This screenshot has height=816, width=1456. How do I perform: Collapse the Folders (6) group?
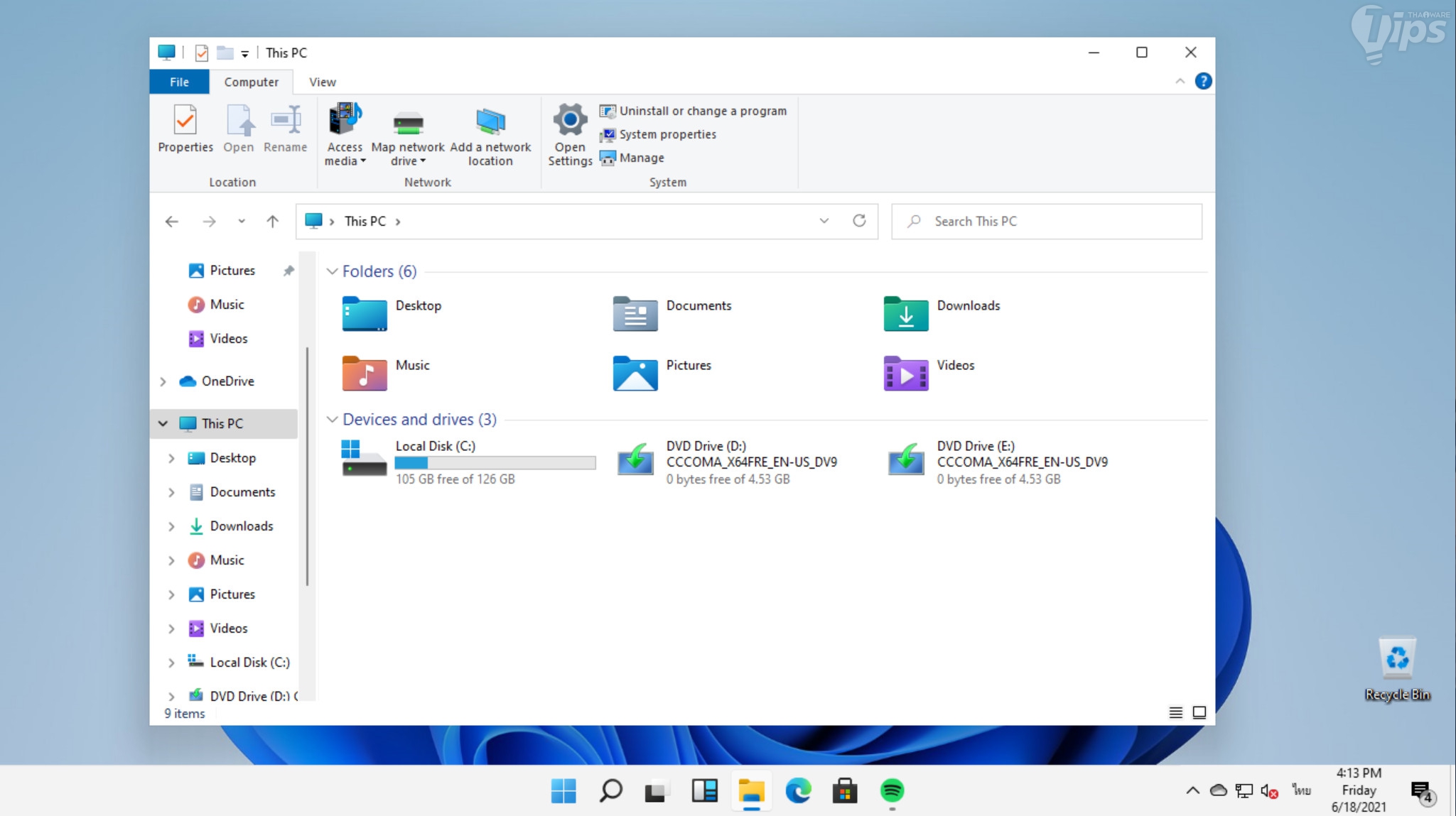coord(332,271)
